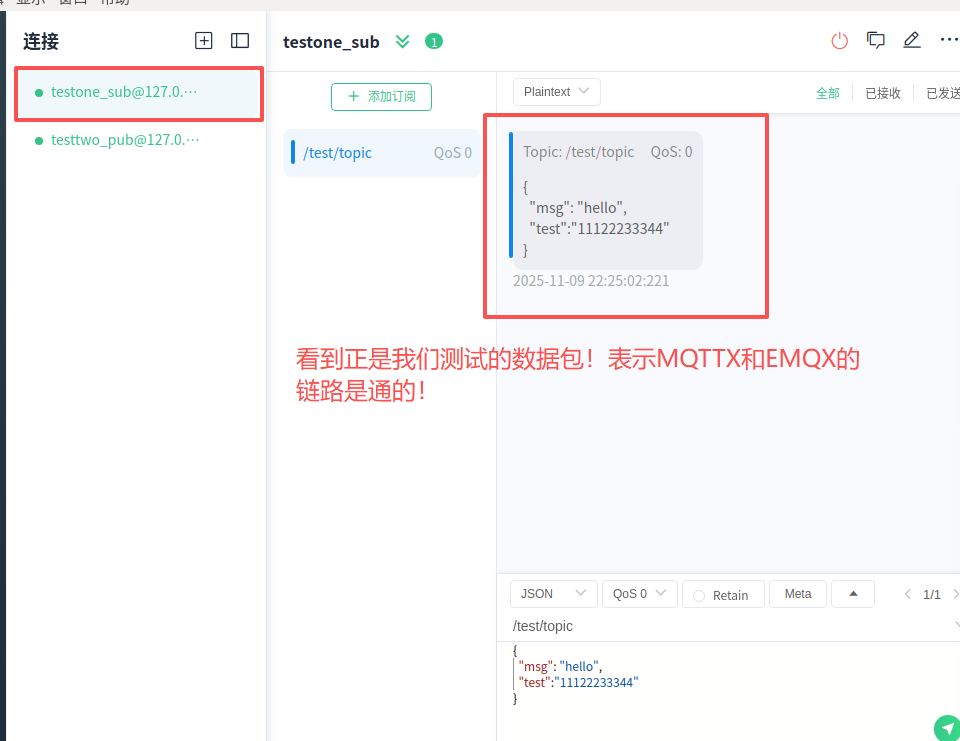Select the 全部 messages tab
Screen dimensions: 960x741
click(828, 93)
